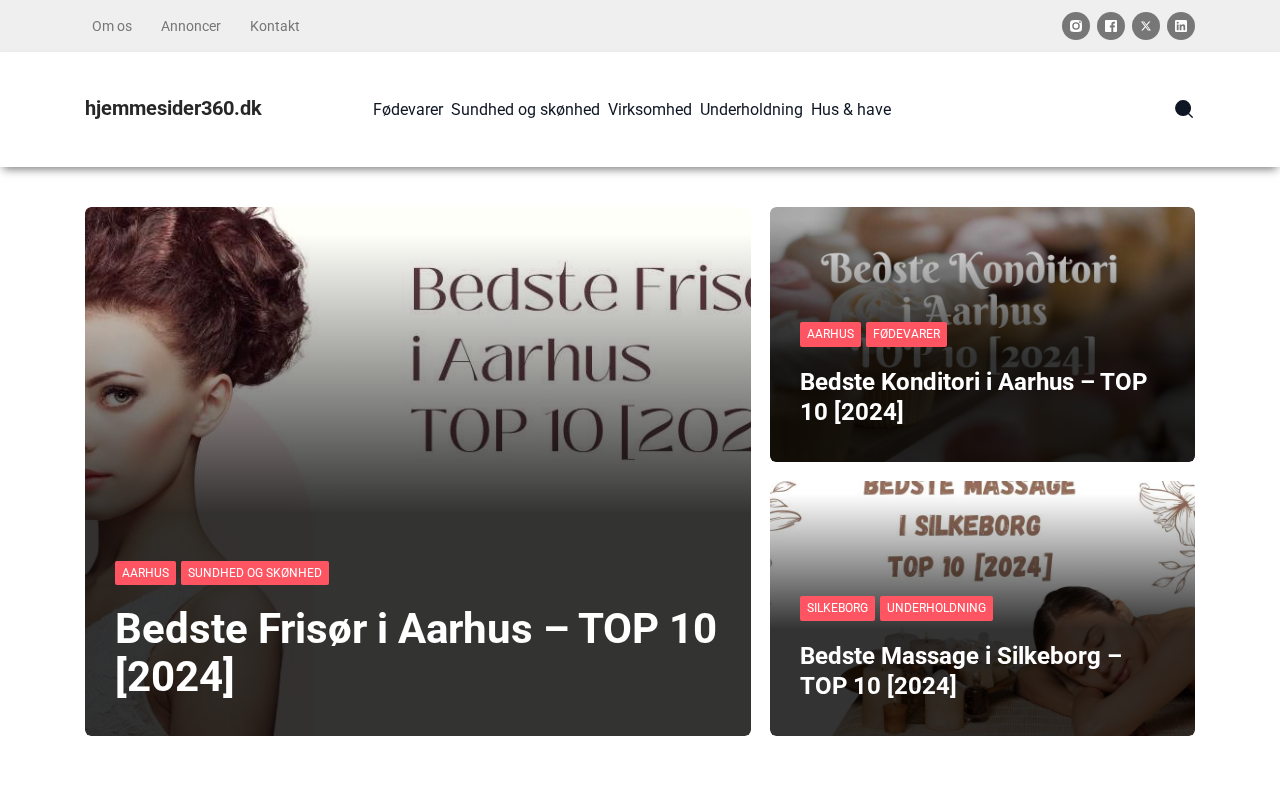Open the Annoncer link
The image size is (1280, 800).
point(191,26)
